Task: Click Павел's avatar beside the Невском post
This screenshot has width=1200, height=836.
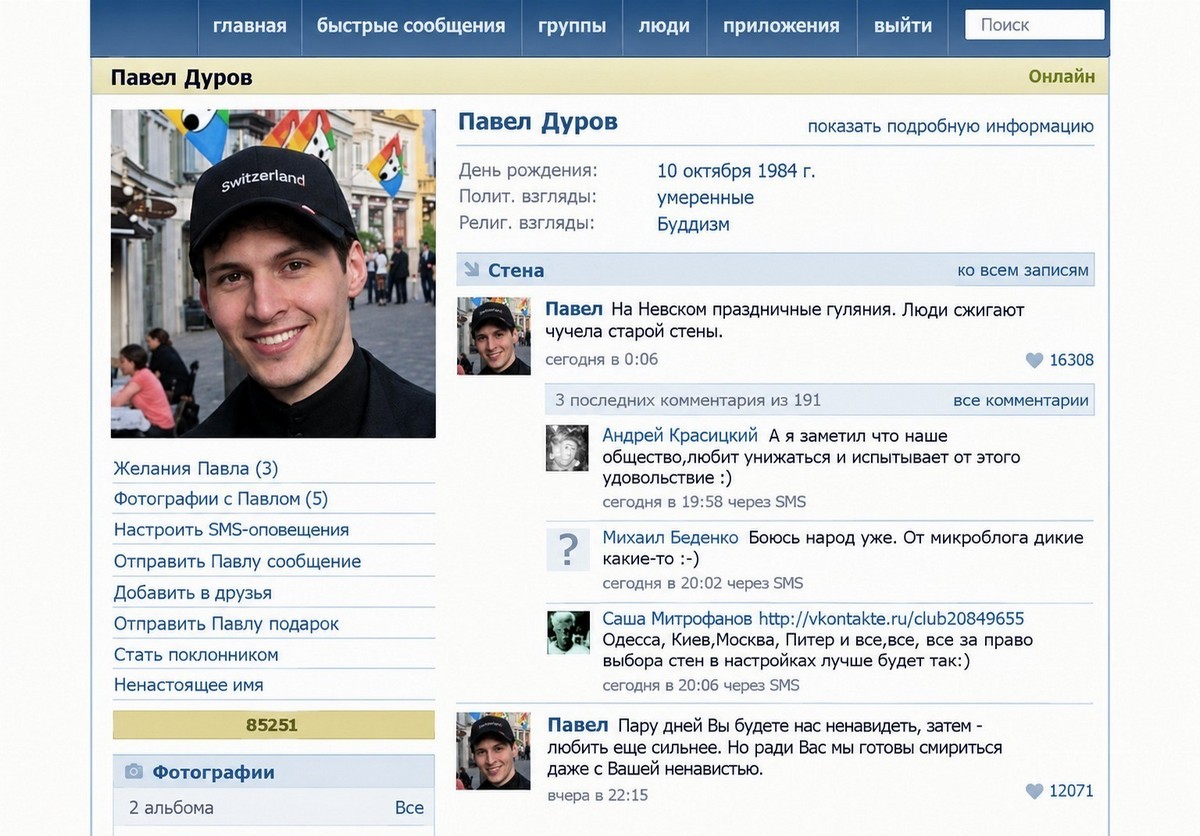Action: 494,336
